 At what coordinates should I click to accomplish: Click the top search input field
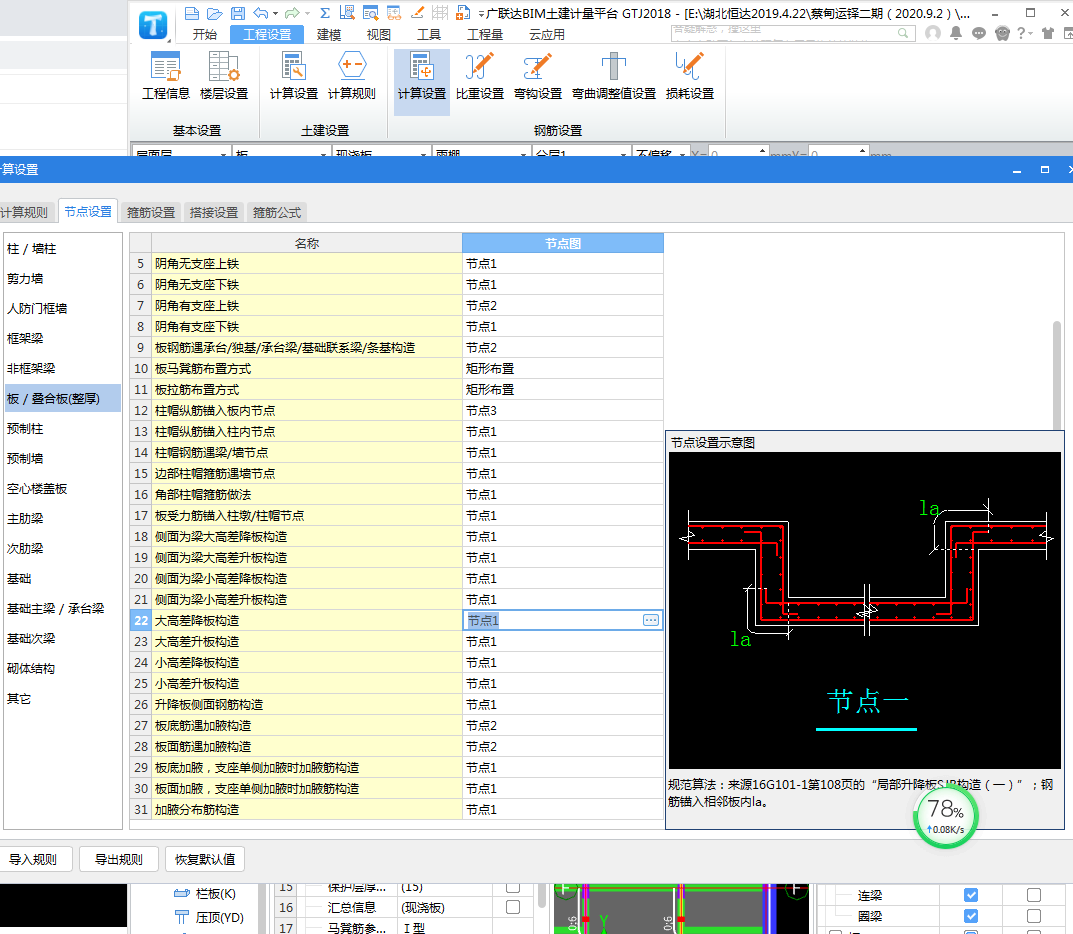click(x=784, y=33)
